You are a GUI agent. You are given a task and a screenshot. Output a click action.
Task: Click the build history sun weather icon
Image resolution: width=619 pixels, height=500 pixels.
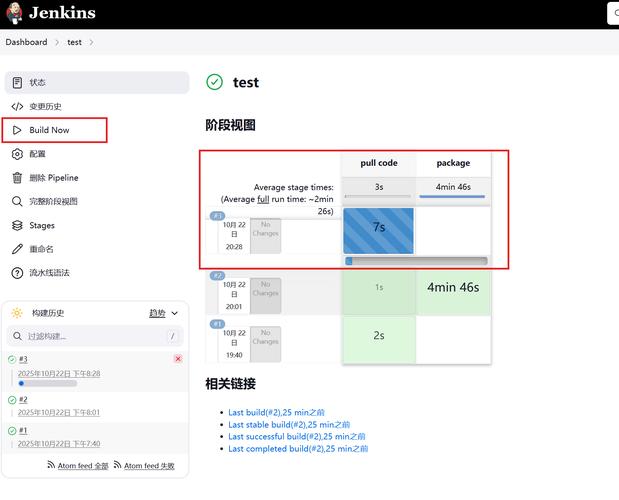(17, 313)
